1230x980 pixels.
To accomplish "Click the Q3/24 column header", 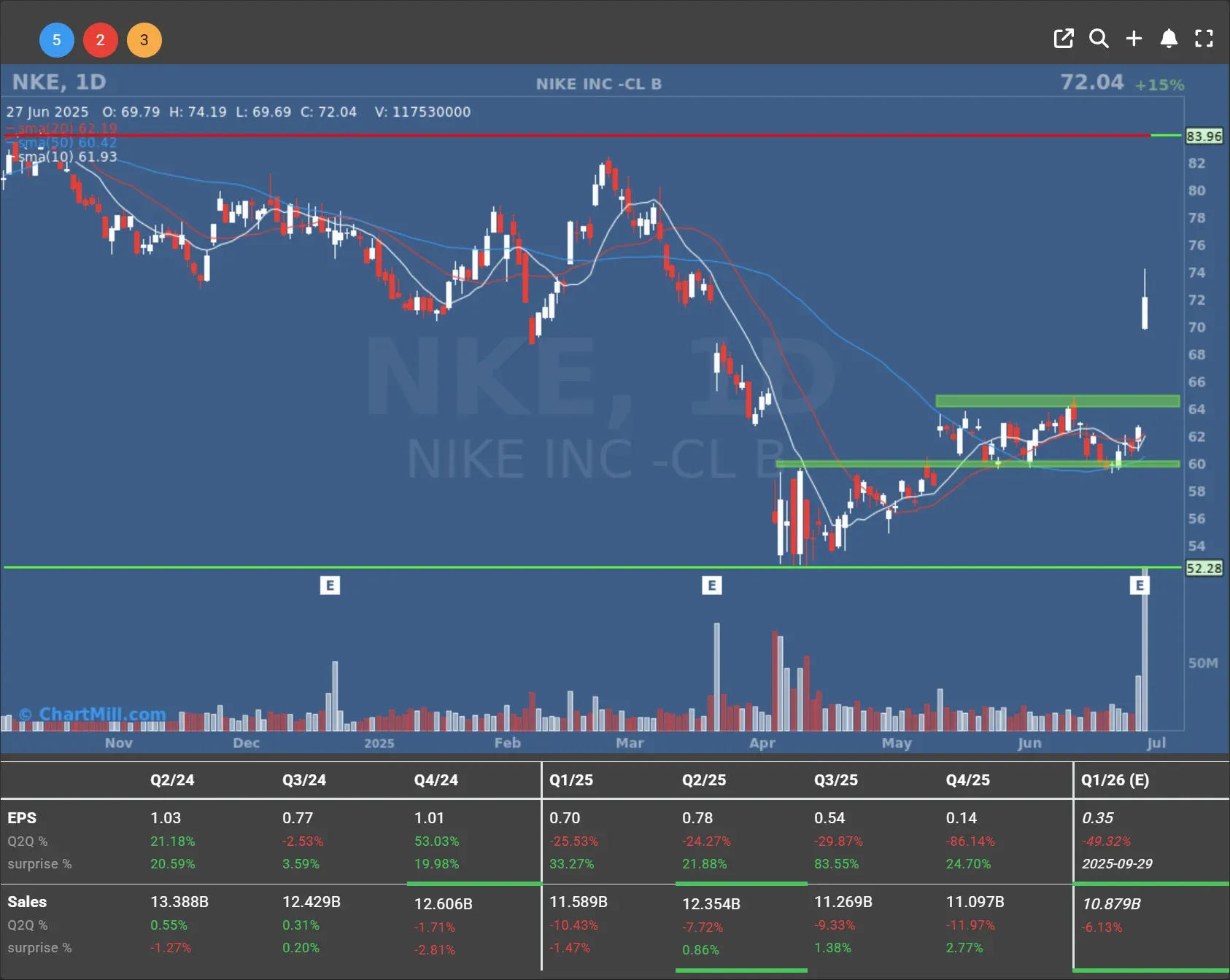I will click(x=304, y=779).
